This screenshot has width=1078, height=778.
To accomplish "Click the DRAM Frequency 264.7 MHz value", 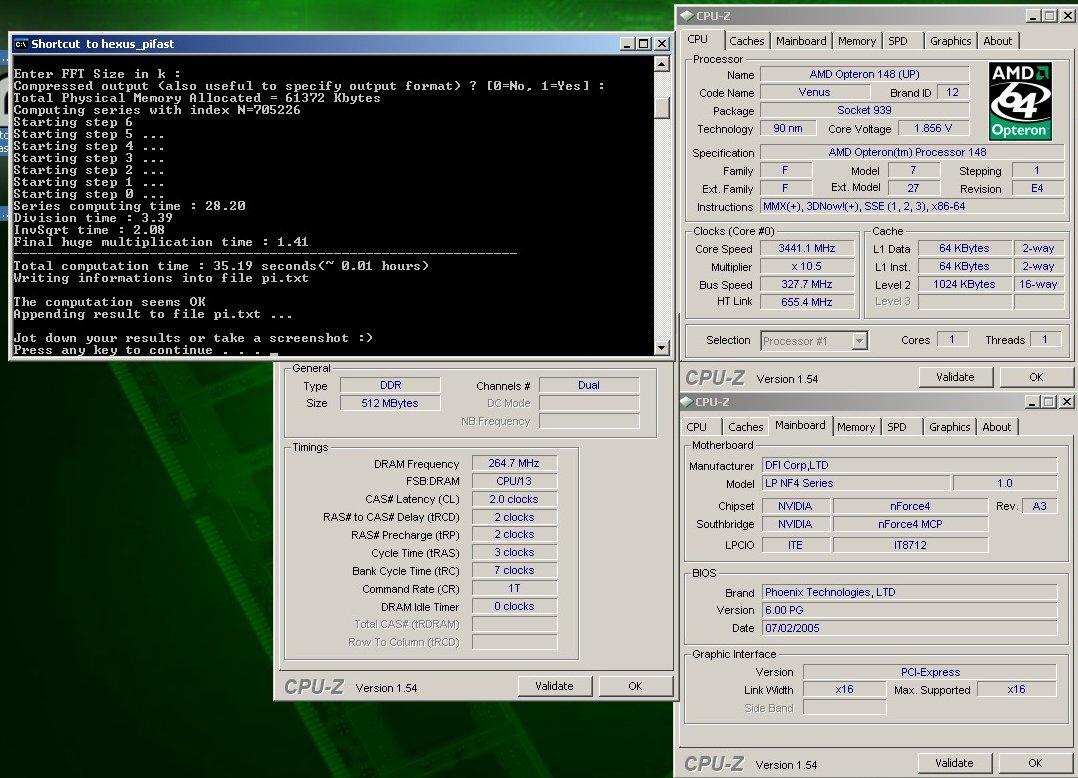I will (514, 463).
